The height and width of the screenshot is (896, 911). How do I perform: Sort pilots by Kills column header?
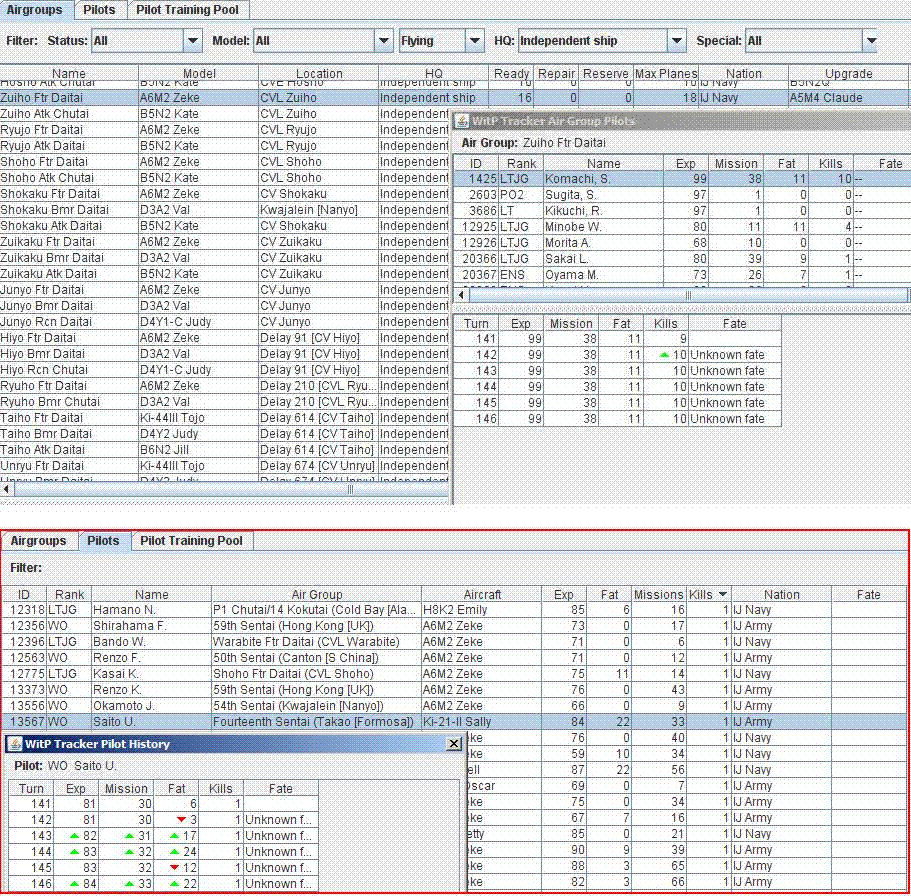(709, 594)
